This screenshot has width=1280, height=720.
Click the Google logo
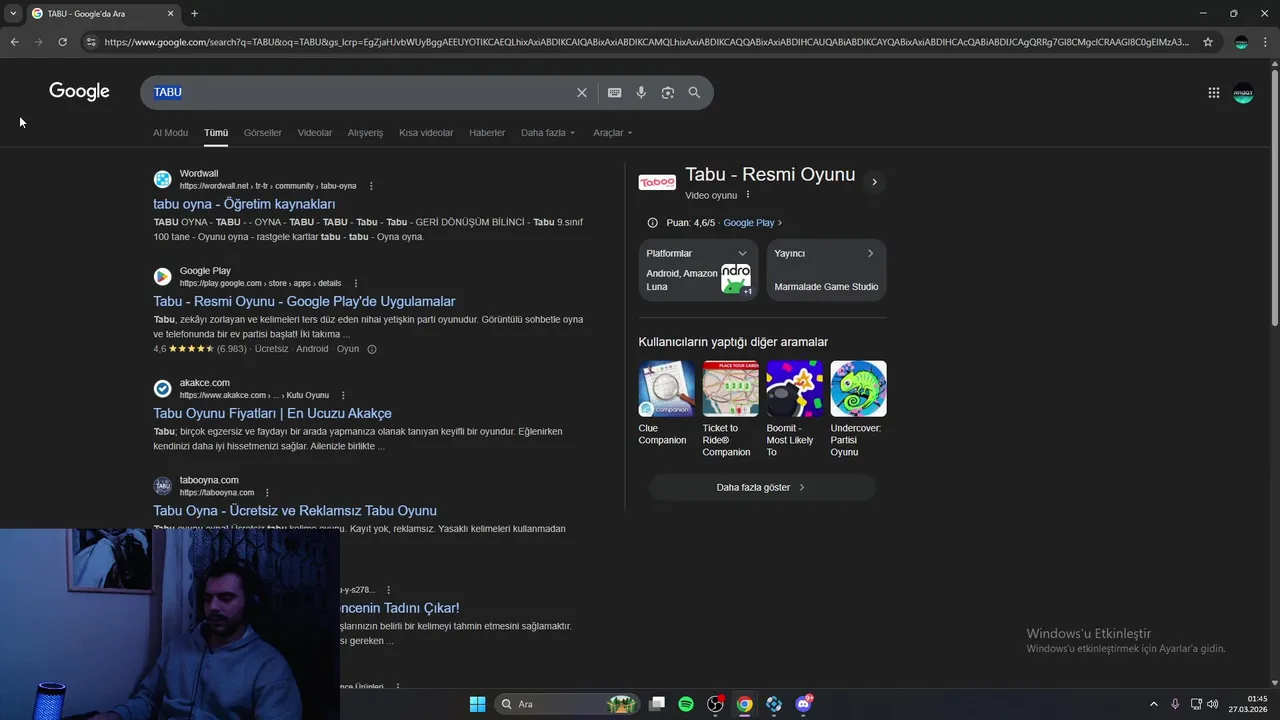point(79,92)
